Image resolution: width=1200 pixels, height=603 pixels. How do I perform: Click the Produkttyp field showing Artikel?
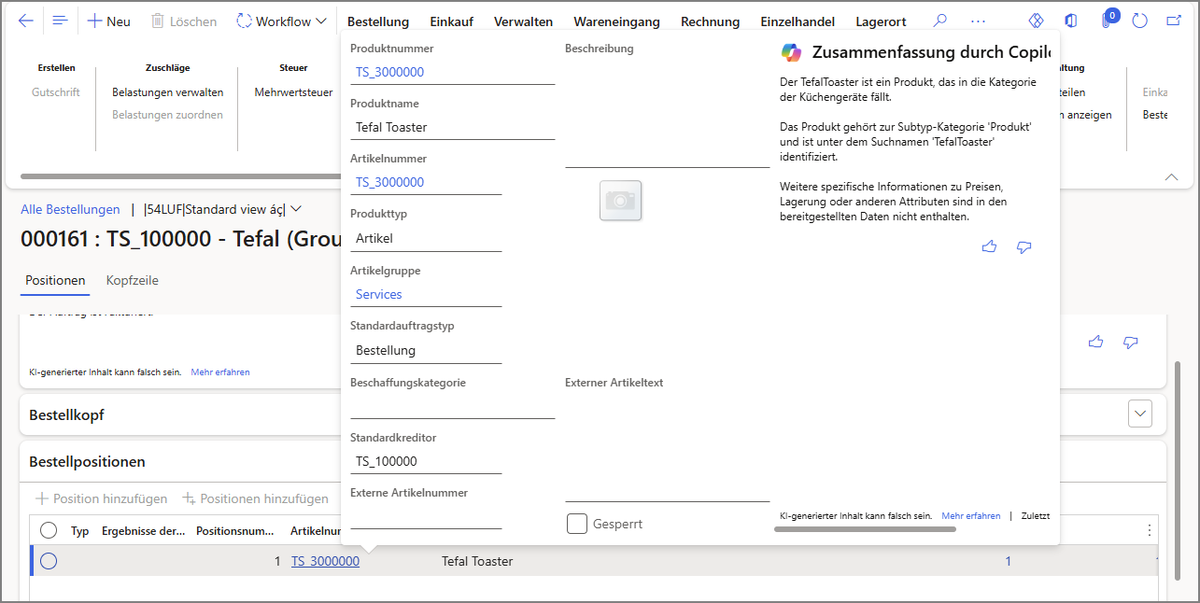click(x=426, y=238)
